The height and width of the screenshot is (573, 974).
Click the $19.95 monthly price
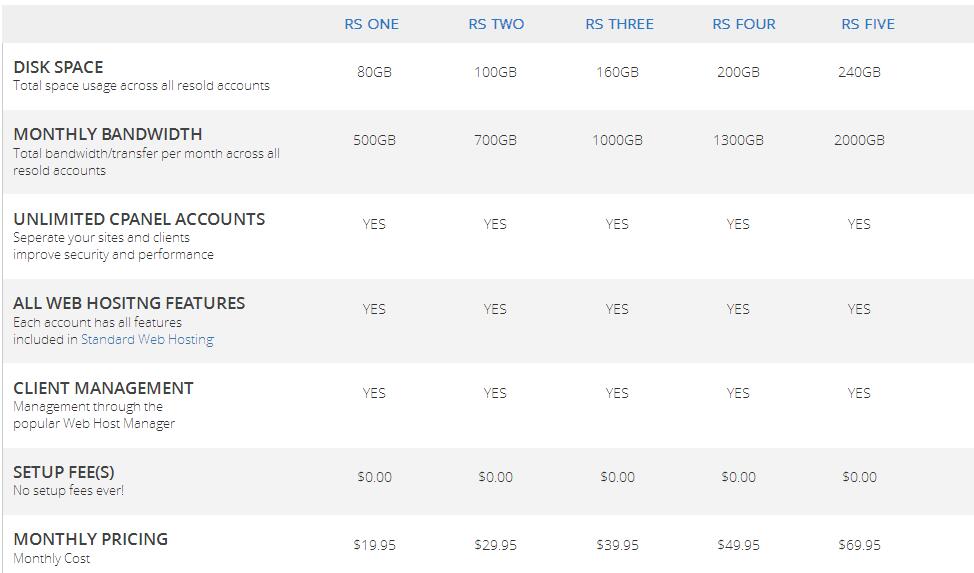[374, 545]
